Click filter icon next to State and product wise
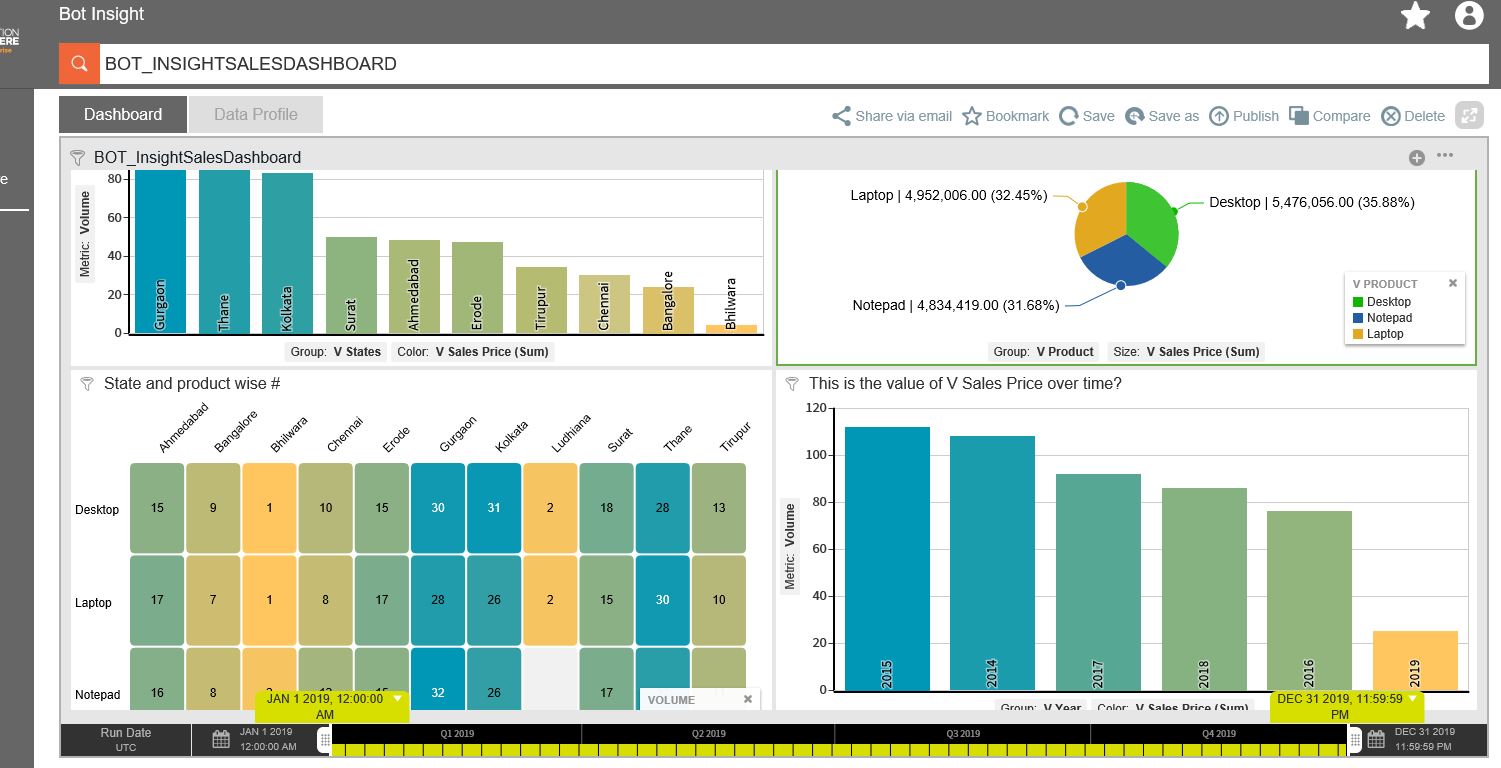This screenshot has height=768, width=1501. point(87,384)
